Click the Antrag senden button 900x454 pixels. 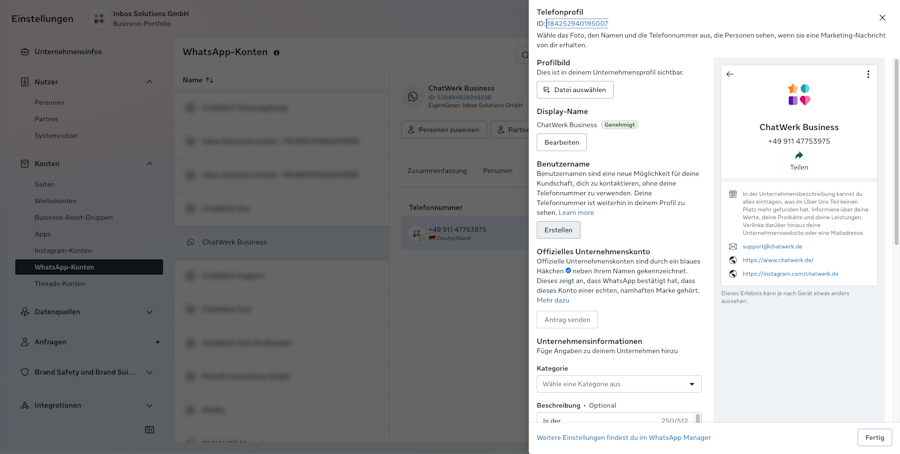pyautogui.click(x=567, y=320)
